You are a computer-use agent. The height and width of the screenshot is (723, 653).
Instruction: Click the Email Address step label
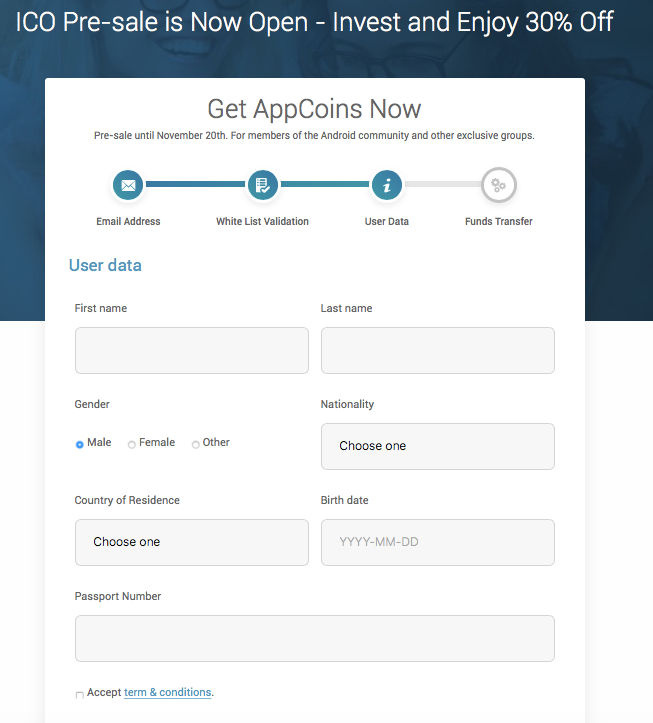128,221
